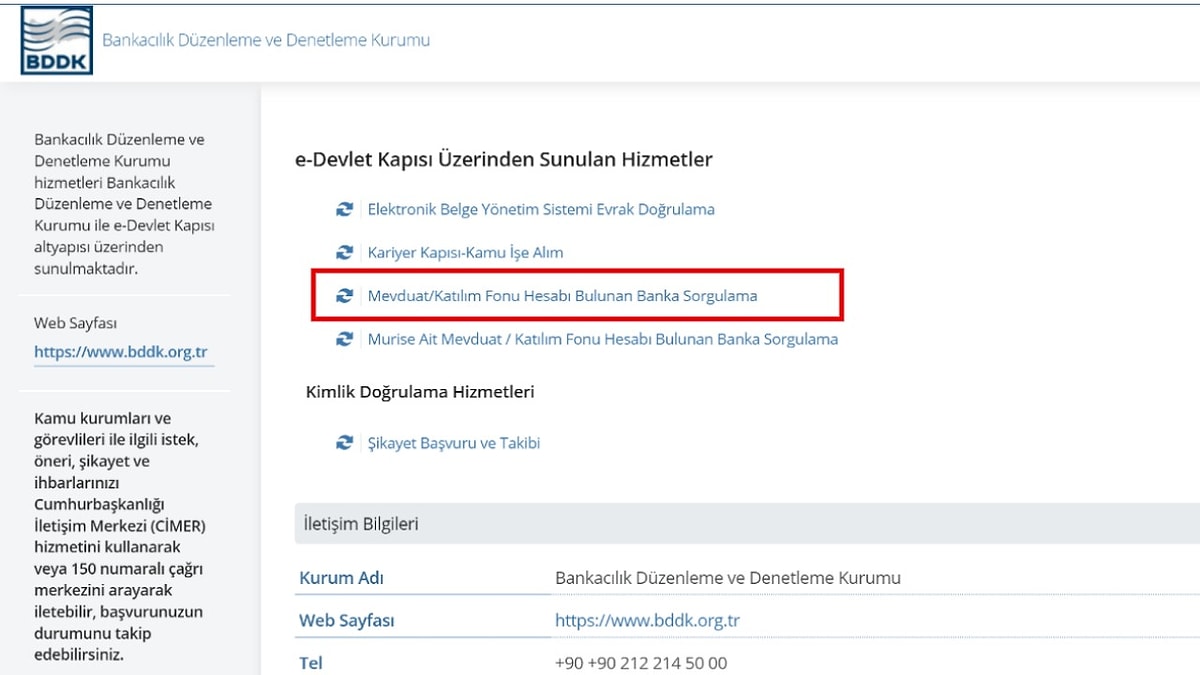Open Kariyer Kapısı-Kamu İşe Alım service
The height and width of the screenshot is (675, 1200).
[465, 252]
